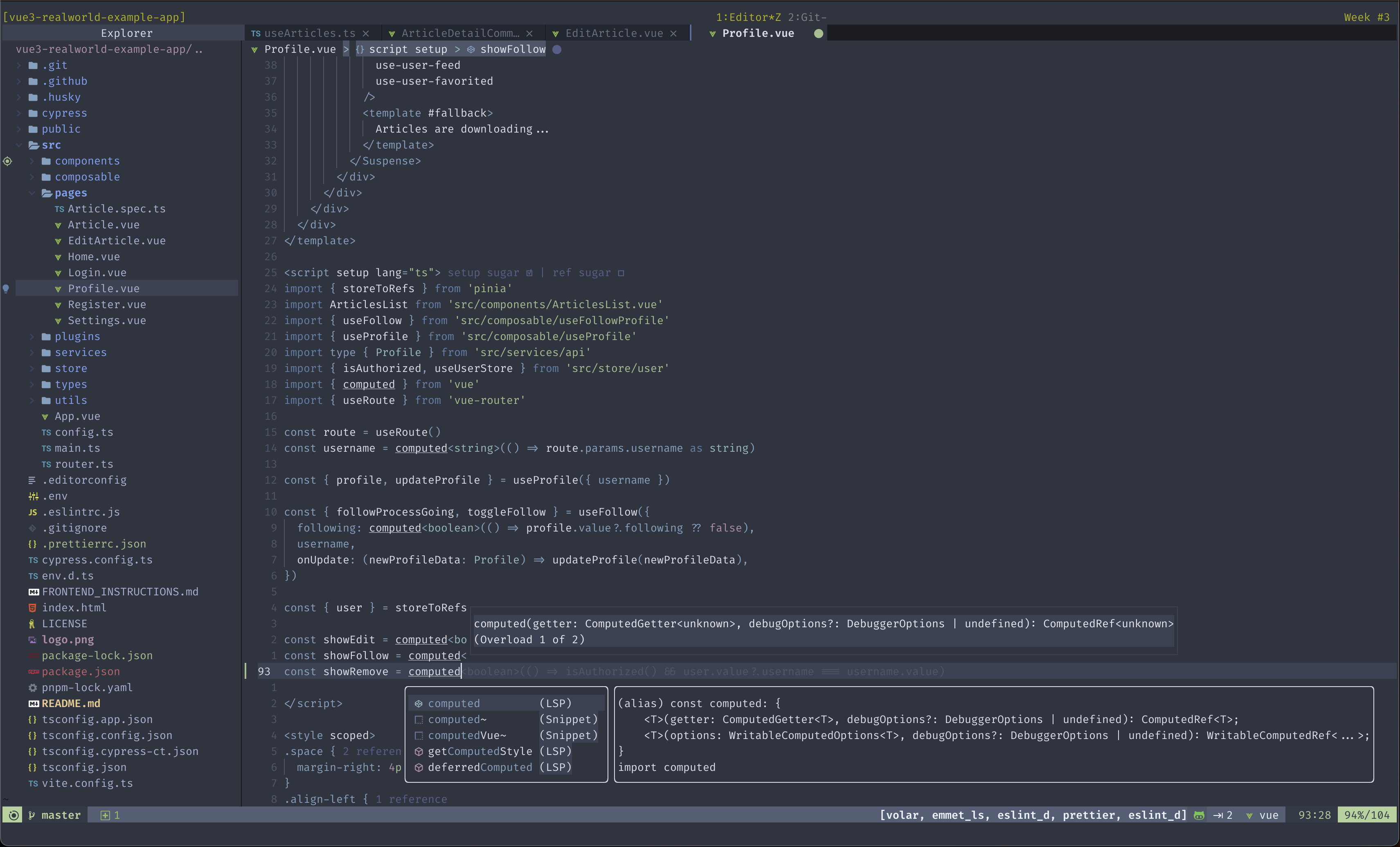Click the getComputedStyle kind icon in completion menu

(x=419, y=751)
